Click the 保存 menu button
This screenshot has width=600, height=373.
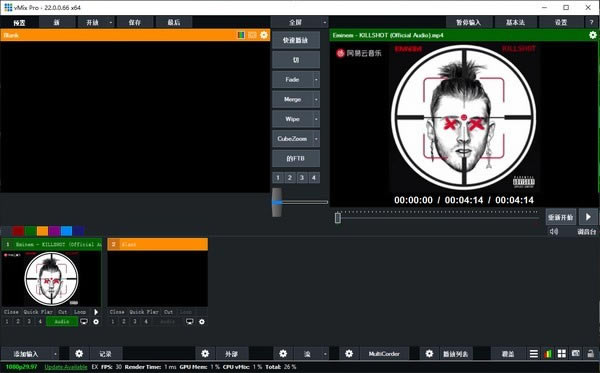[x=135, y=22]
